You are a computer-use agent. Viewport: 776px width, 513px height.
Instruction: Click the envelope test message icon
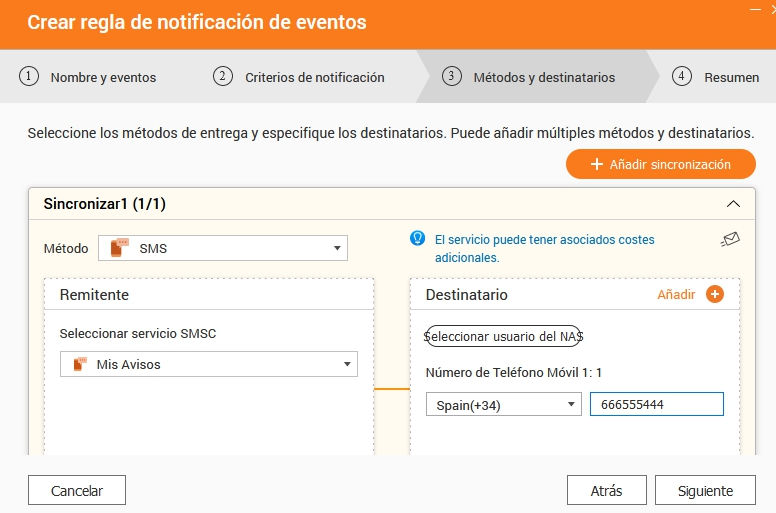[730, 240]
